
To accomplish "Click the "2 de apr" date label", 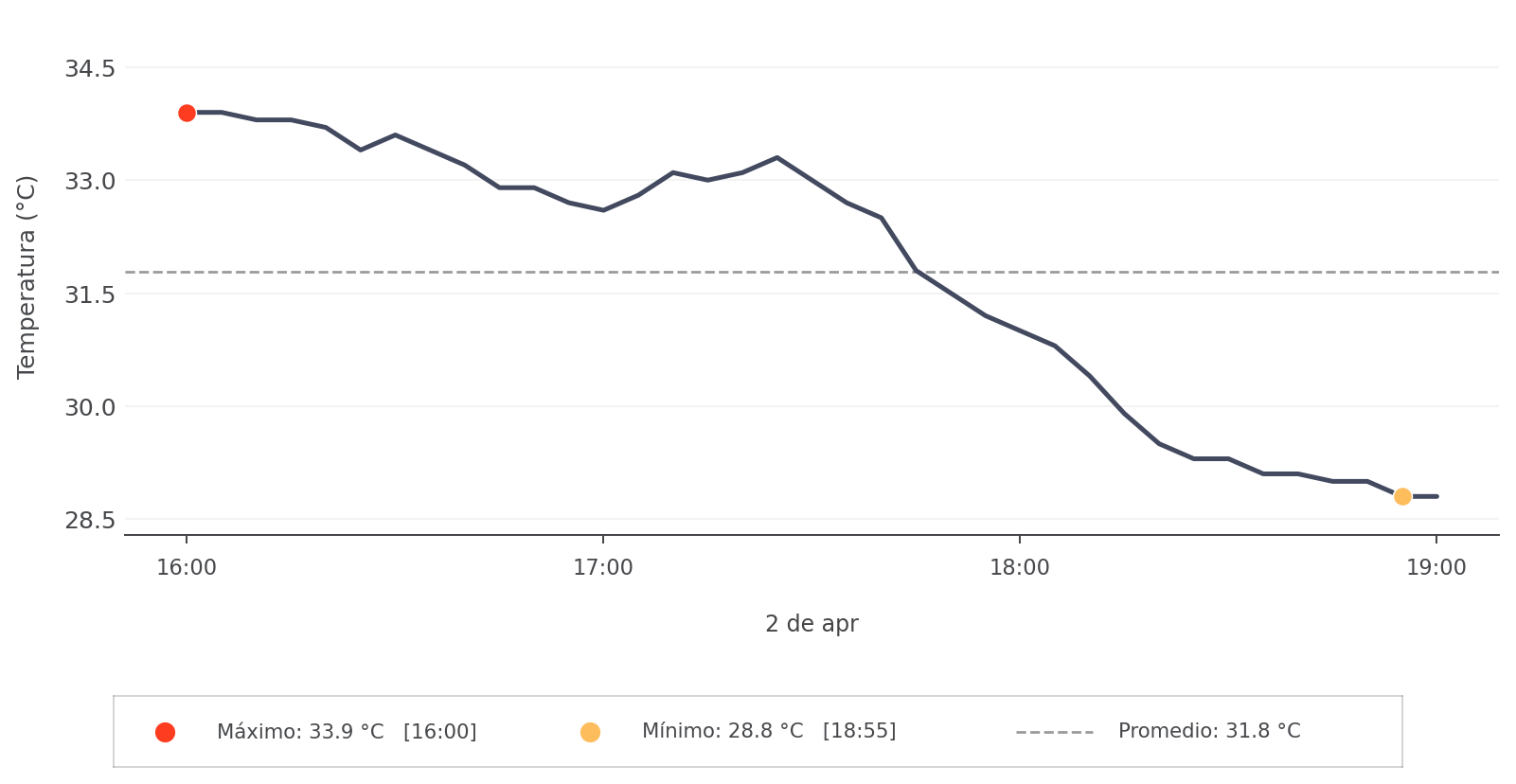I will coord(812,624).
